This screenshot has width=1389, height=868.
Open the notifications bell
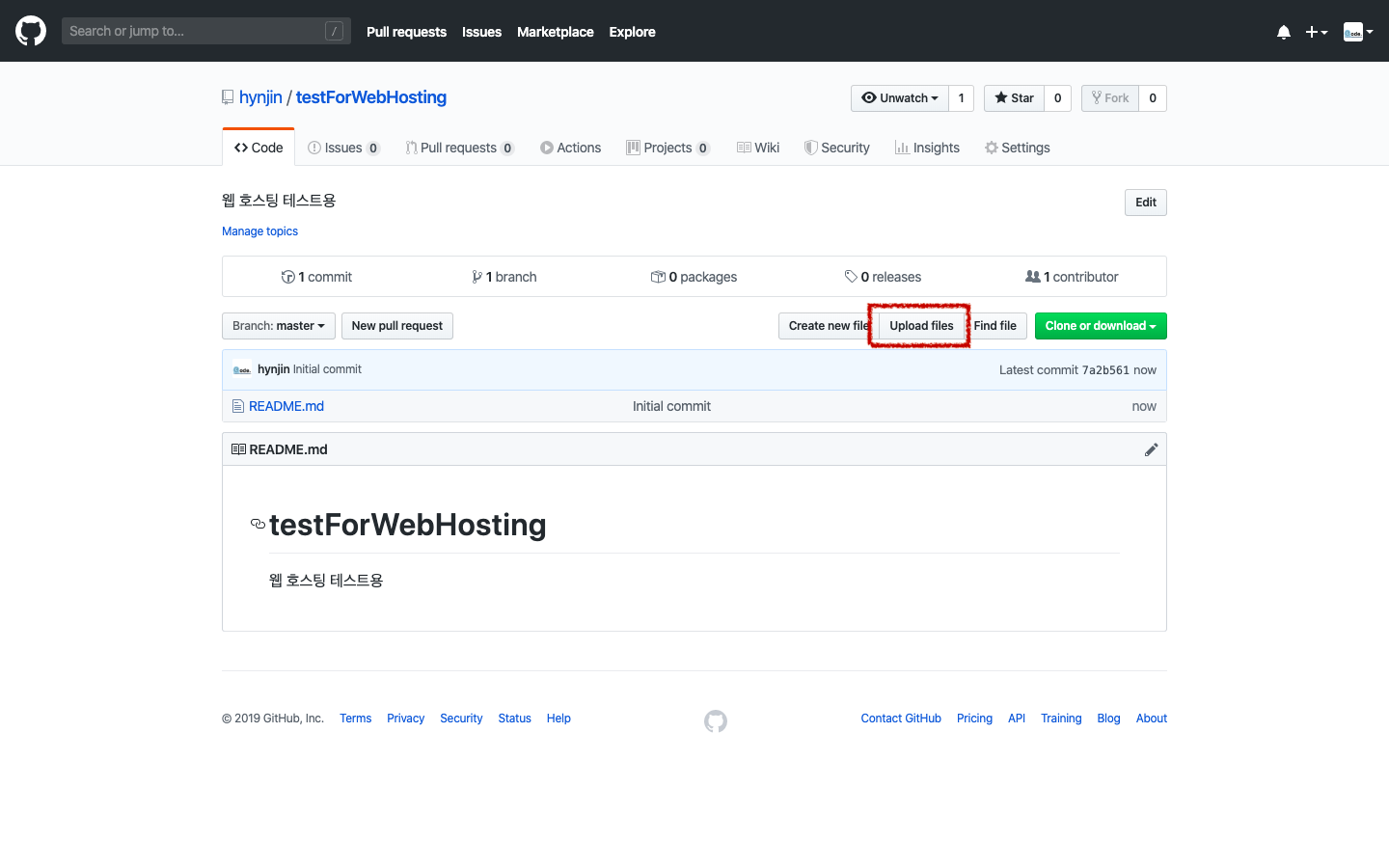[x=1284, y=32]
